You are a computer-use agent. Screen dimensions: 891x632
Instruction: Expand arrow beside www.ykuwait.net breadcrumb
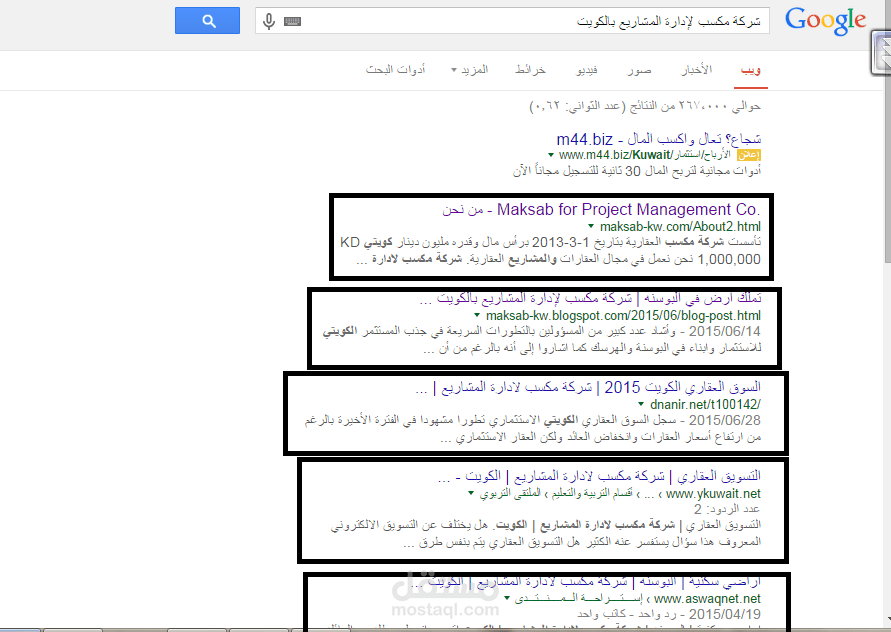[471, 493]
